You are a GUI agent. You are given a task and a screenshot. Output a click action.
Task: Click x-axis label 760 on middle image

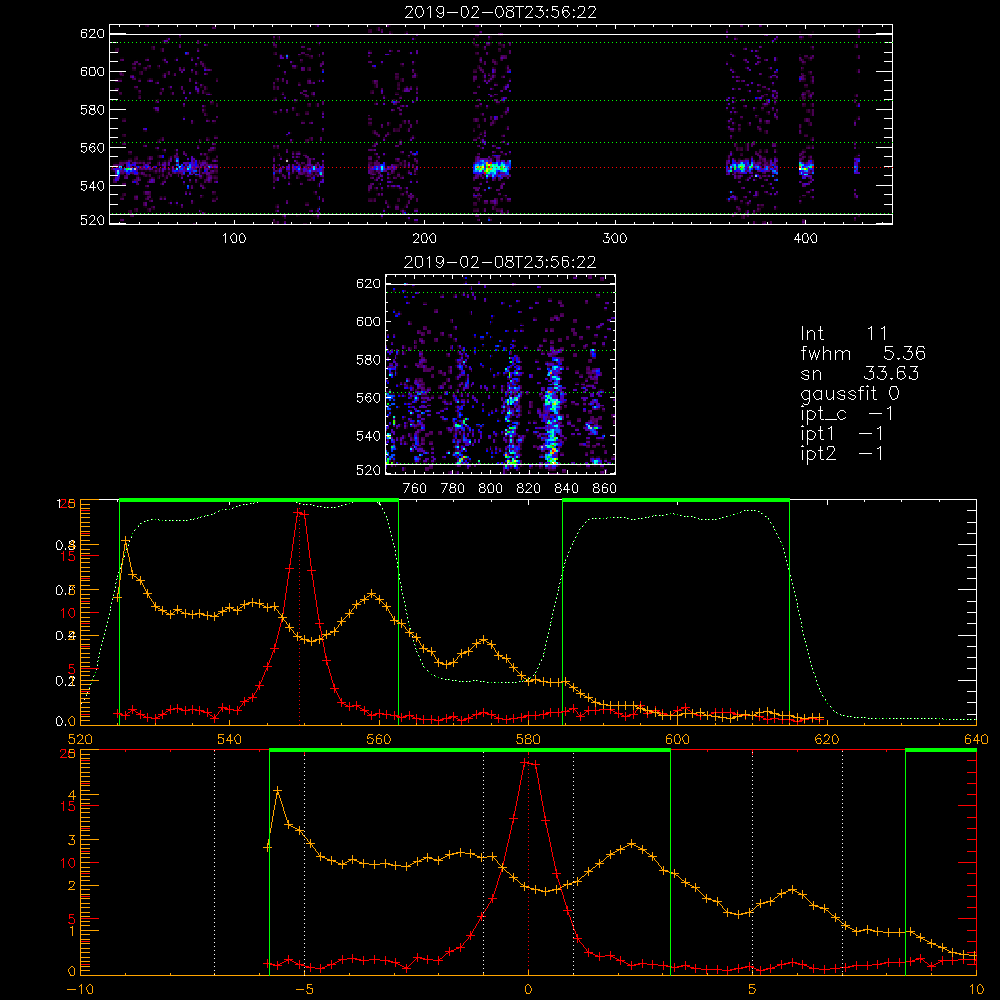click(x=415, y=489)
